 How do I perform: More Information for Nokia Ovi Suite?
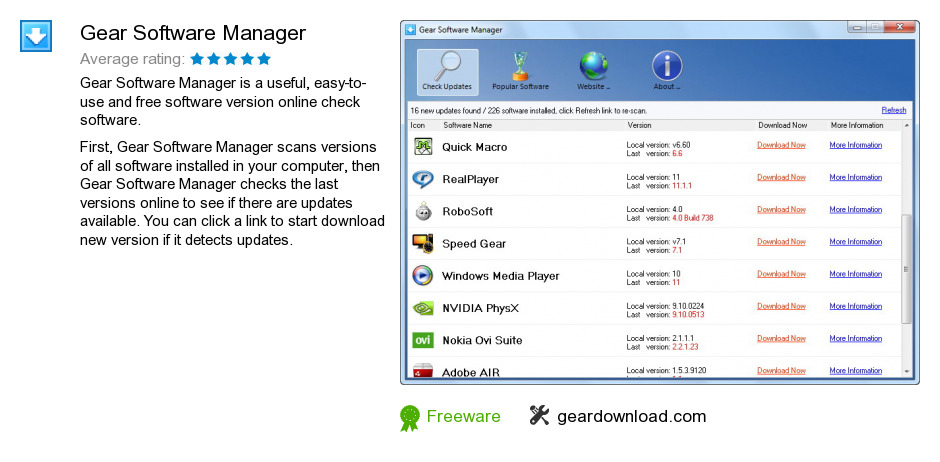point(855,339)
